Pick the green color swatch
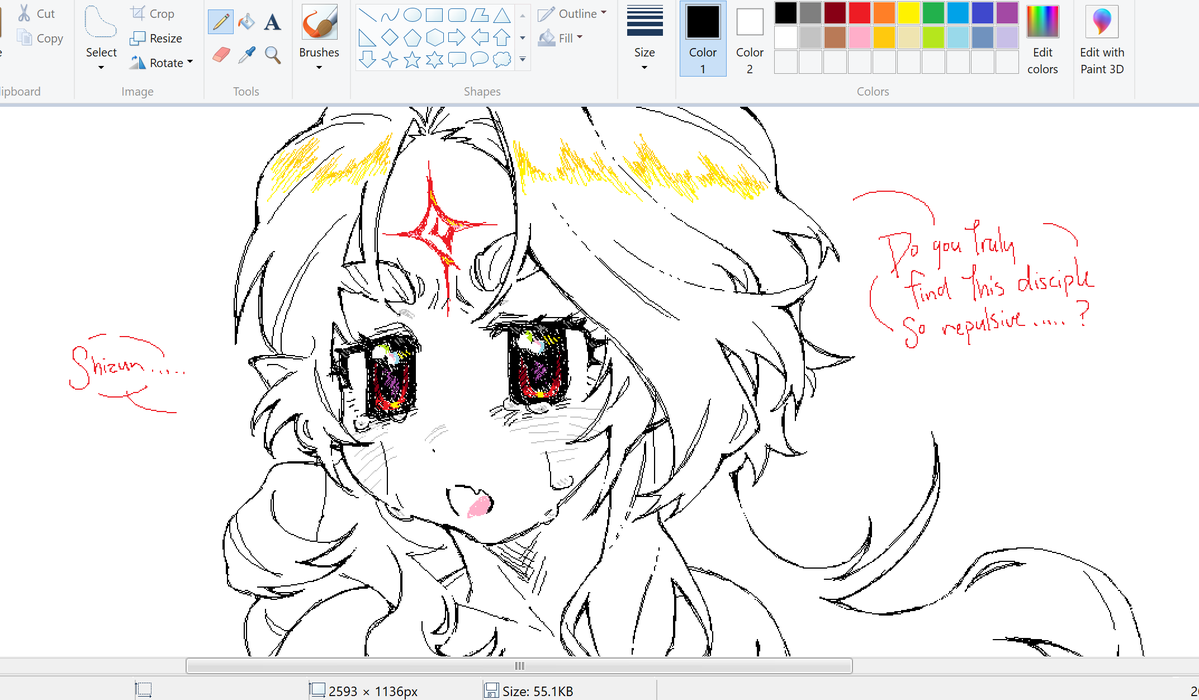The height and width of the screenshot is (700, 1199). point(933,13)
